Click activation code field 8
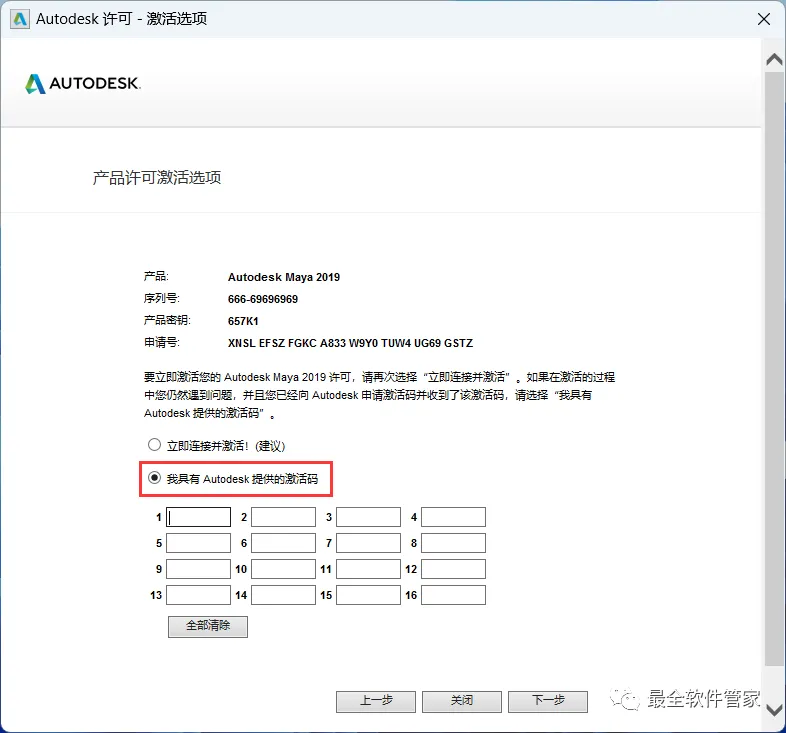This screenshot has width=786, height=733. click(453, 543)
